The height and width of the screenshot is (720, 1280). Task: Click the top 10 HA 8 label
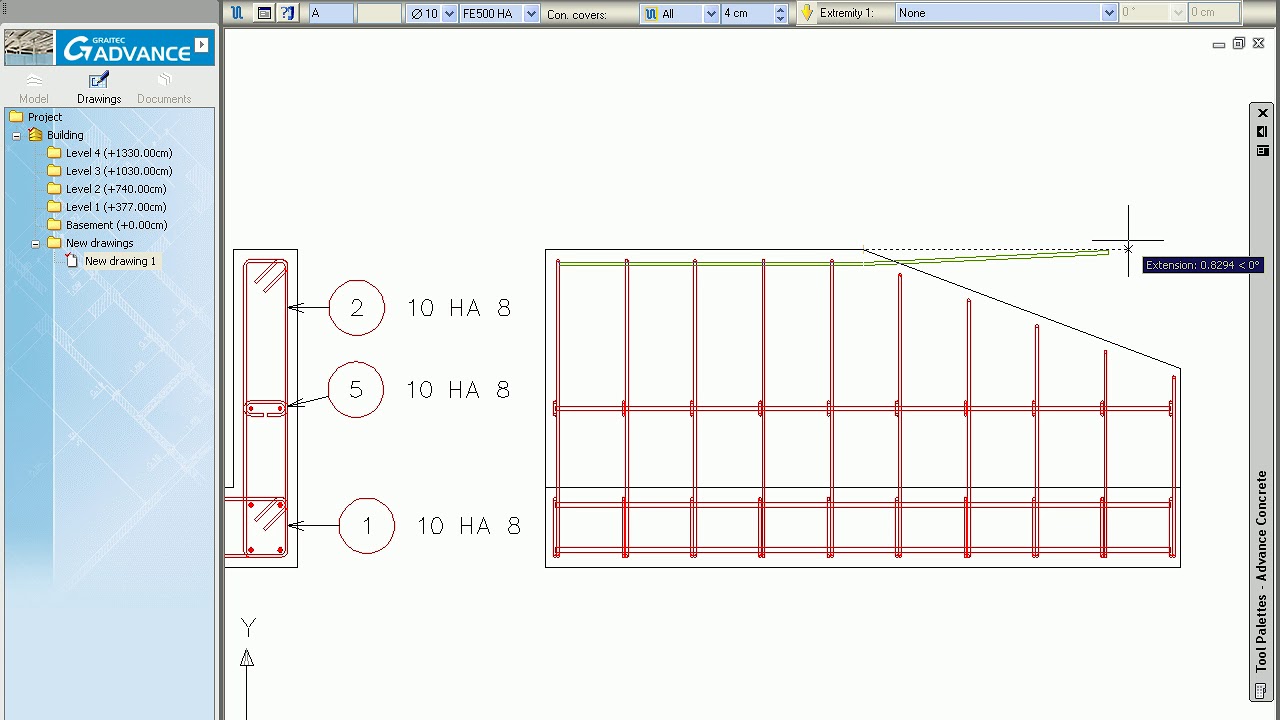pyautogui.click(x=459, y=308)
